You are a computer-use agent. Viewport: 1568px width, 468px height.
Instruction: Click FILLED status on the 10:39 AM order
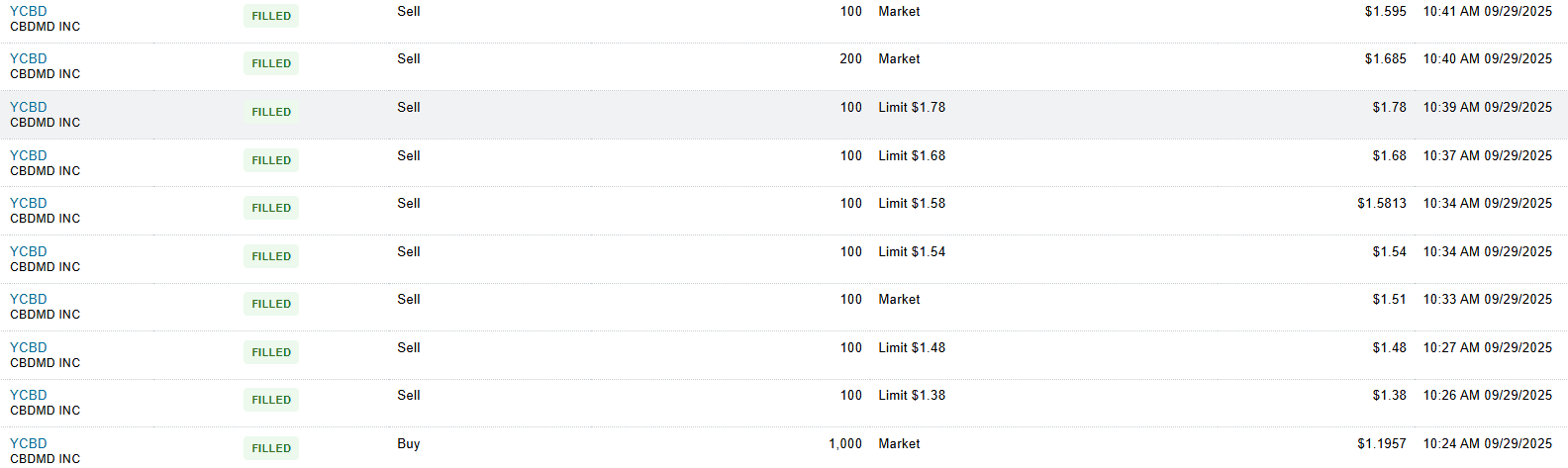pyautogui.click(x=271, y=112)
